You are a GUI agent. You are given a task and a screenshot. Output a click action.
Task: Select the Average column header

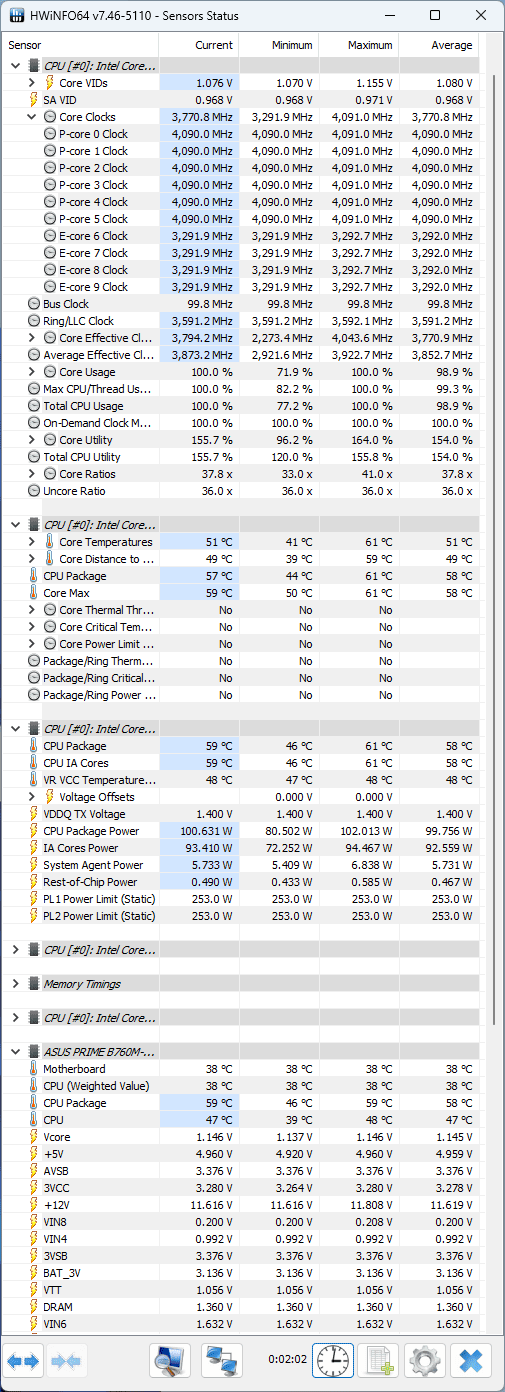tap(438, 45)
